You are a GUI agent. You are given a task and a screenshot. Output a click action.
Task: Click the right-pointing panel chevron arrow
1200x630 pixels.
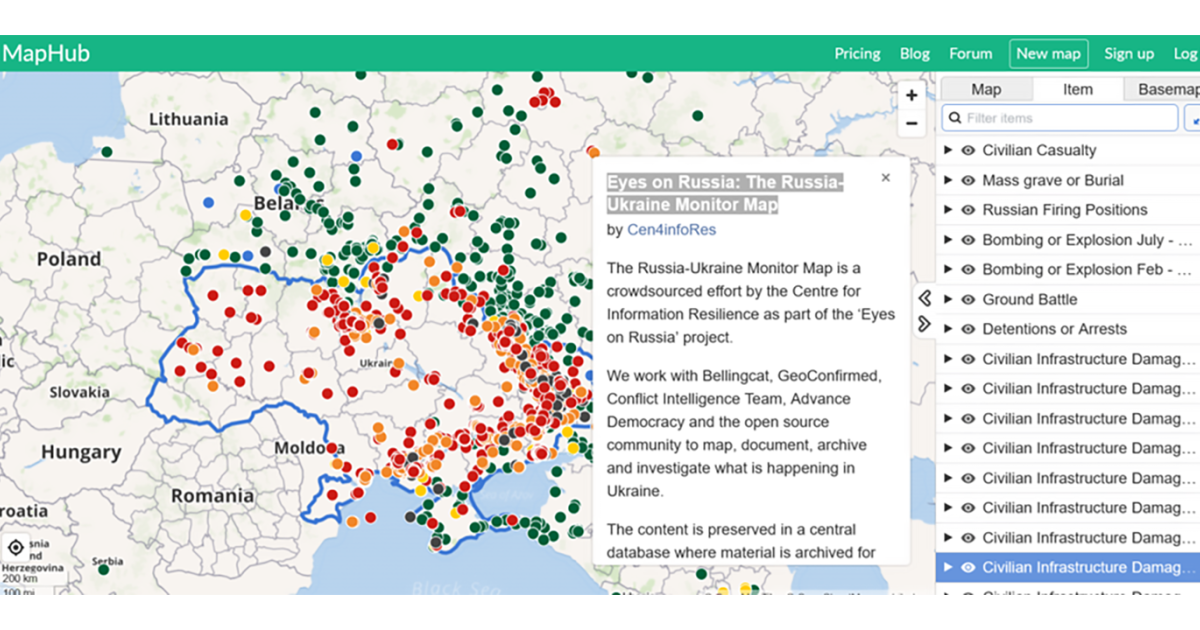pyautogui.click(x=925, y=323)
